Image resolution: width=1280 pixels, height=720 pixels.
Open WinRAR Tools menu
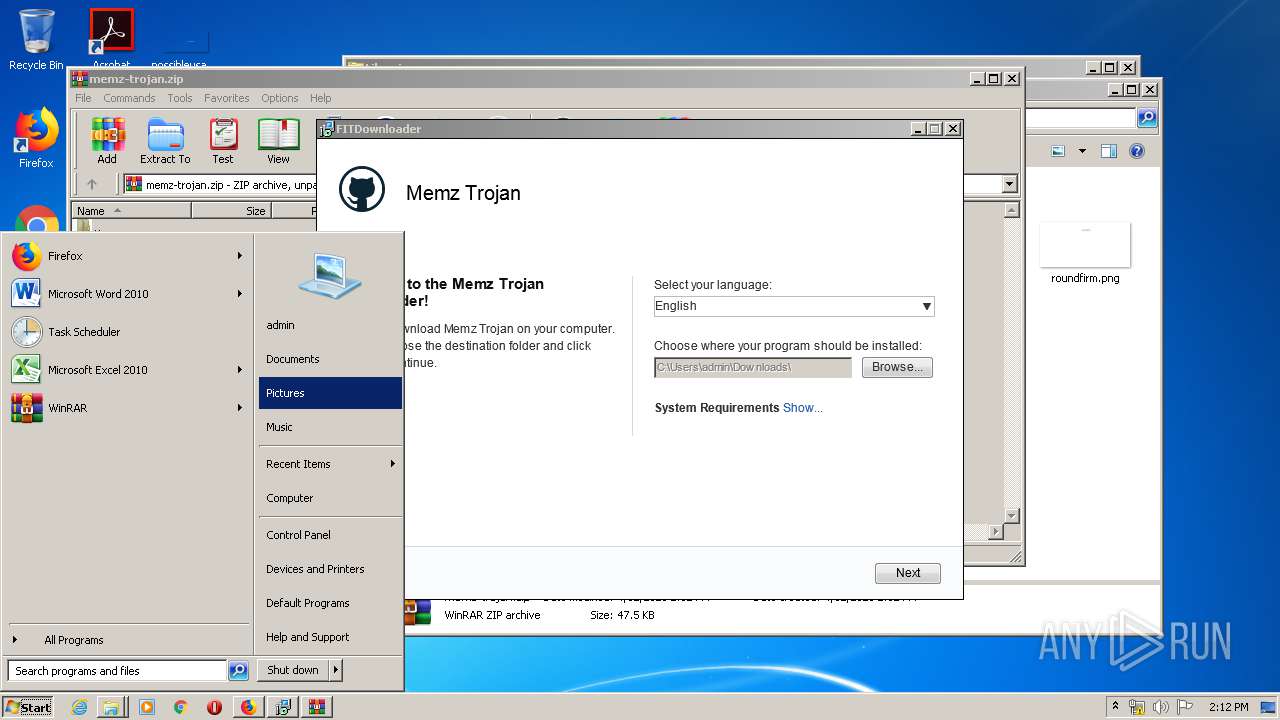click(x=180, y=98)
